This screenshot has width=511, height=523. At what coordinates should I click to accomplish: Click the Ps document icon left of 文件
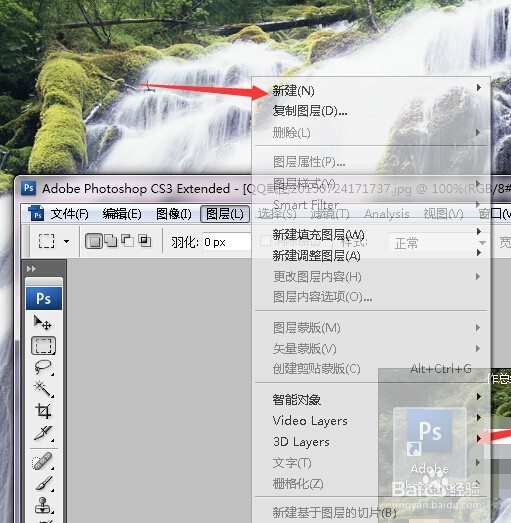tap(36, 213)
